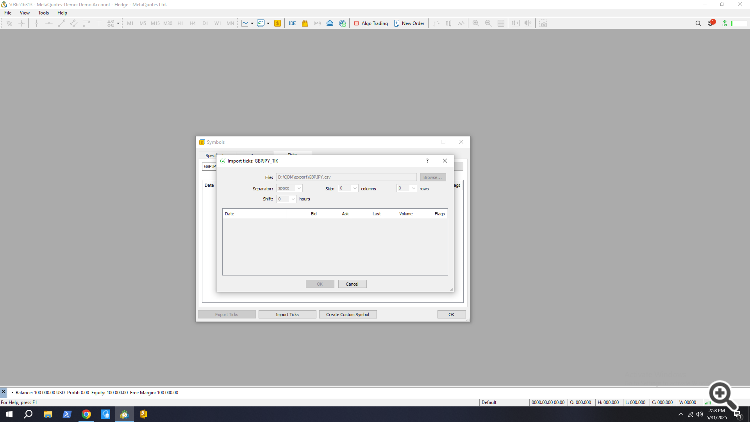Click the New Order button
The width and height of the screenshot is (750, 422).
click(409, 23)
